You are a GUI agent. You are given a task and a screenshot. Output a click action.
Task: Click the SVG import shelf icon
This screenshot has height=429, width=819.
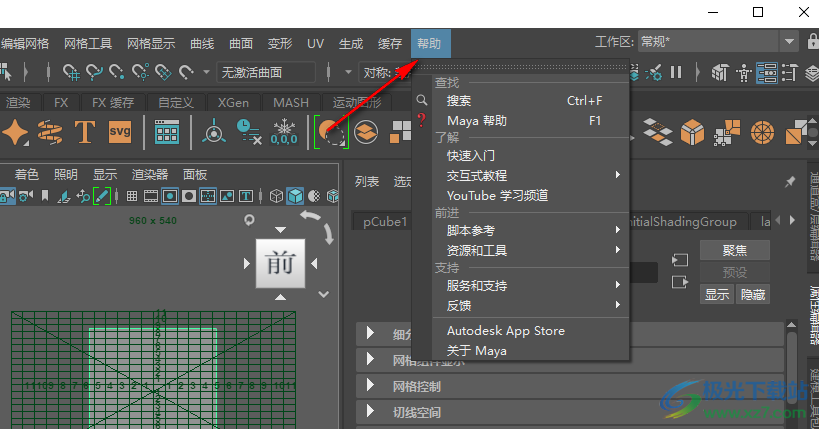pyautogui.click(x=120, y=132)
